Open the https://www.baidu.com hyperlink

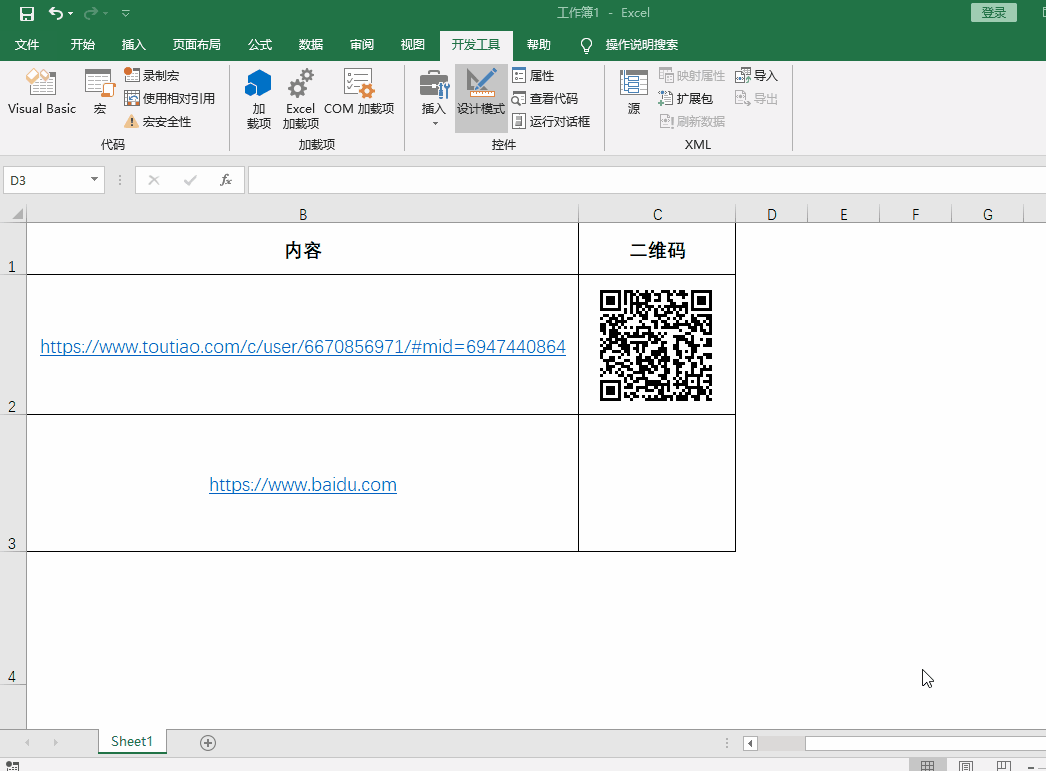click(303, 485)
